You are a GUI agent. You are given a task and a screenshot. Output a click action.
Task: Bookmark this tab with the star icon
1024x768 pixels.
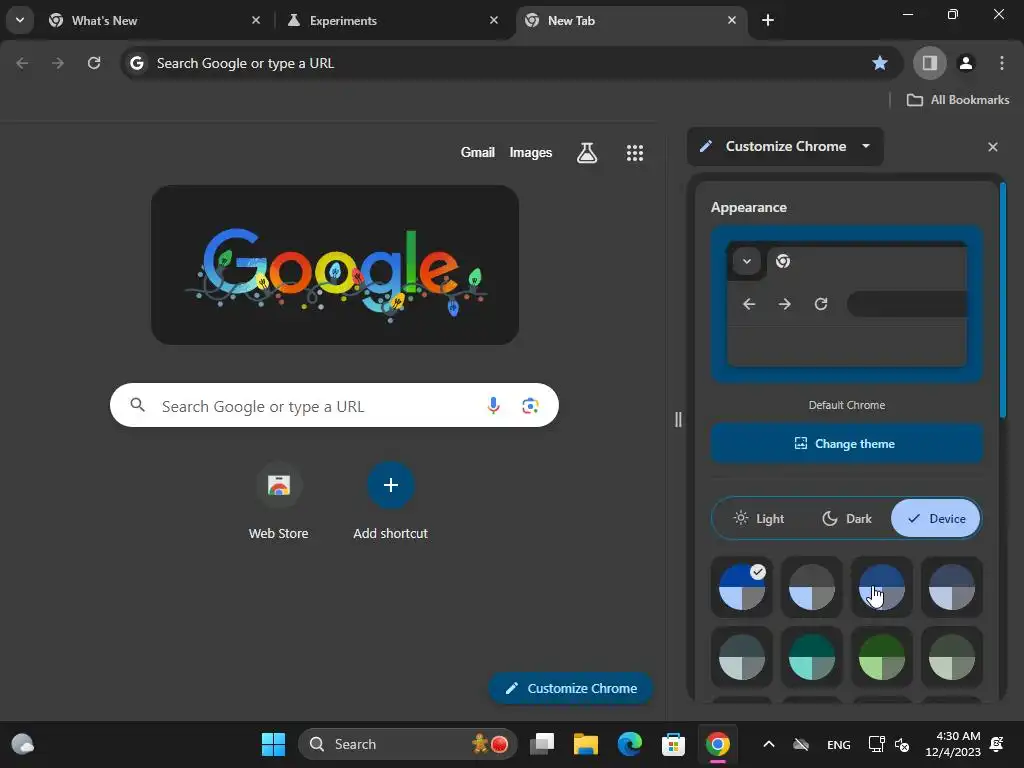(880, 63)
